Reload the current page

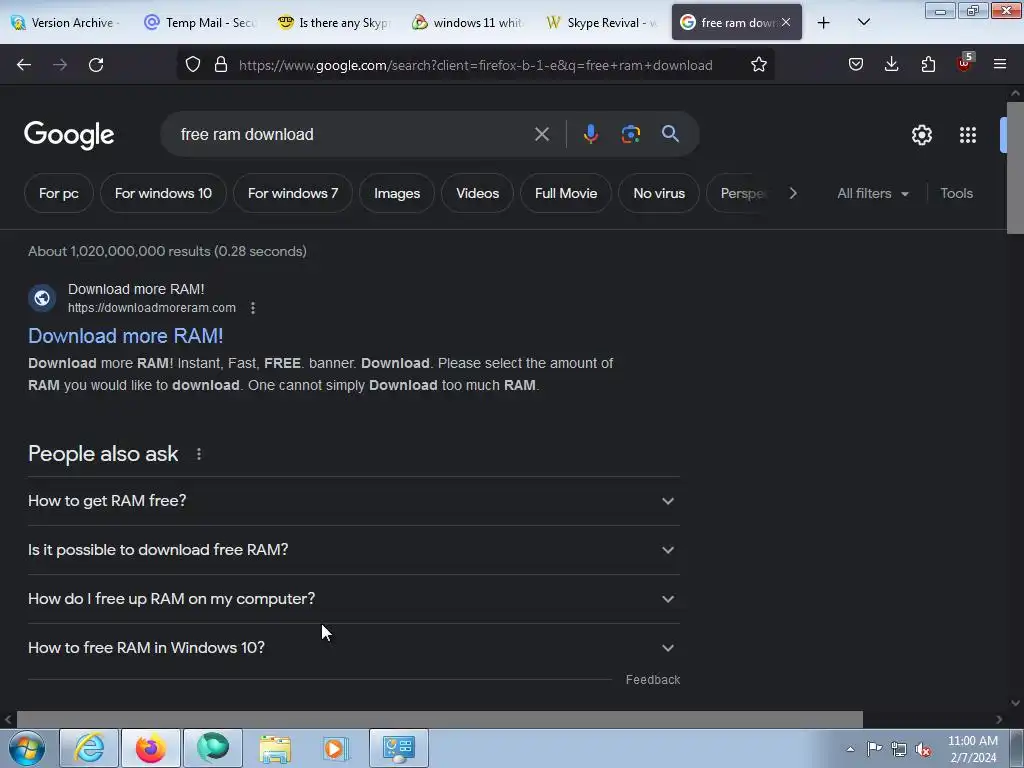[96, 65]
